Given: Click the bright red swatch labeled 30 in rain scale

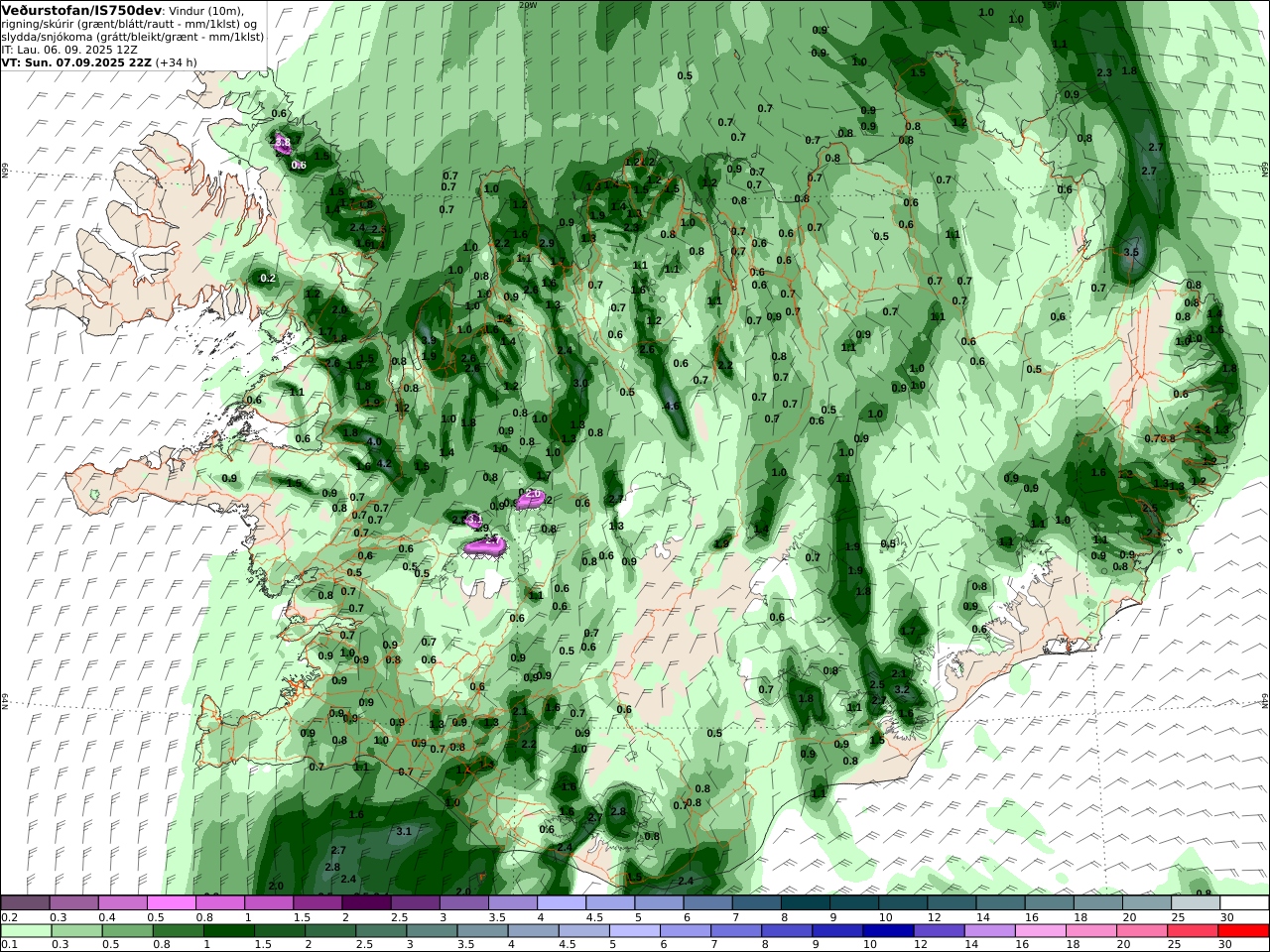Looking at the screenshot, I should point(1244,931).
